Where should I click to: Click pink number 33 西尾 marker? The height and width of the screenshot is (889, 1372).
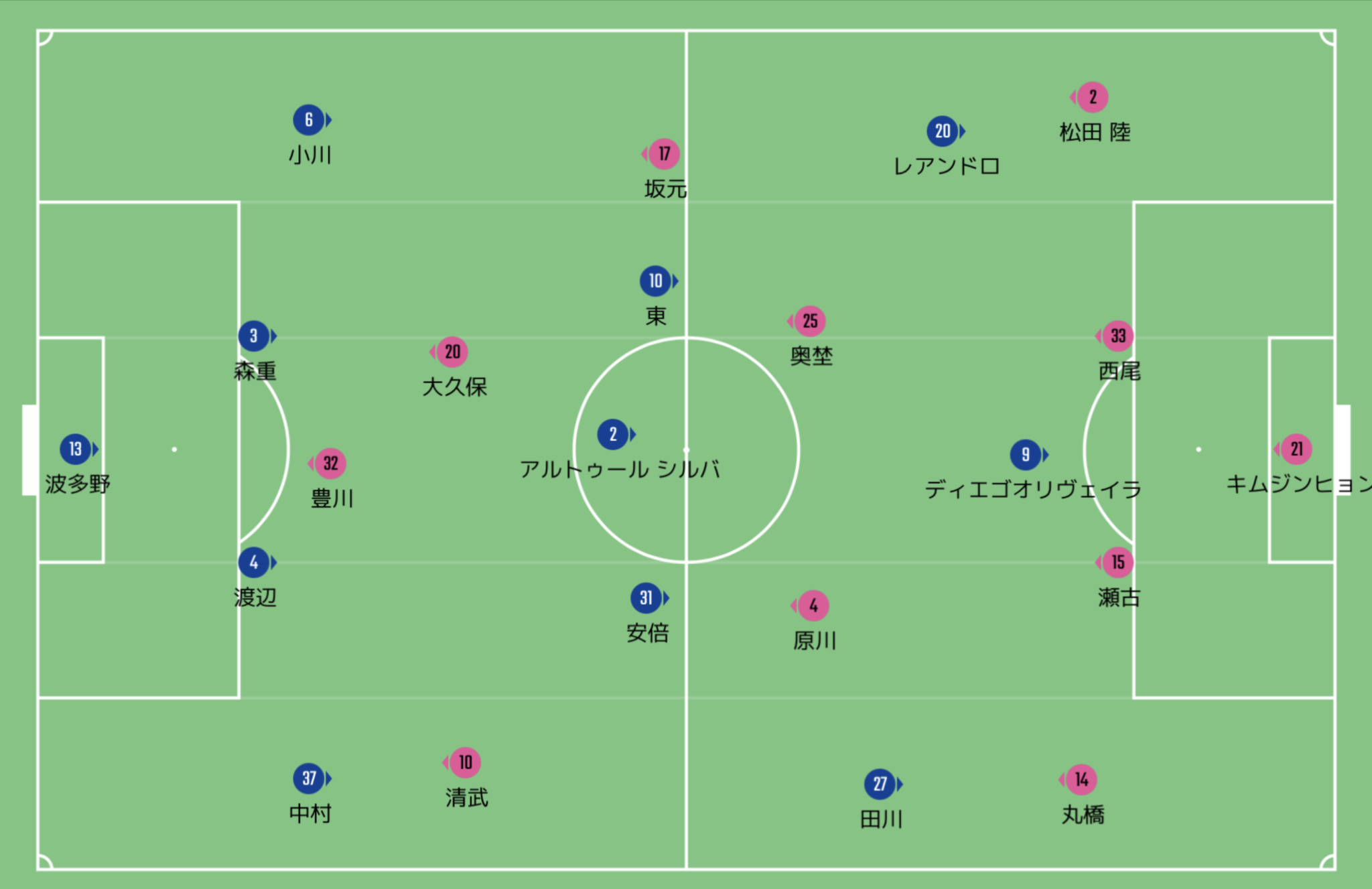[x=1117, y=336]
